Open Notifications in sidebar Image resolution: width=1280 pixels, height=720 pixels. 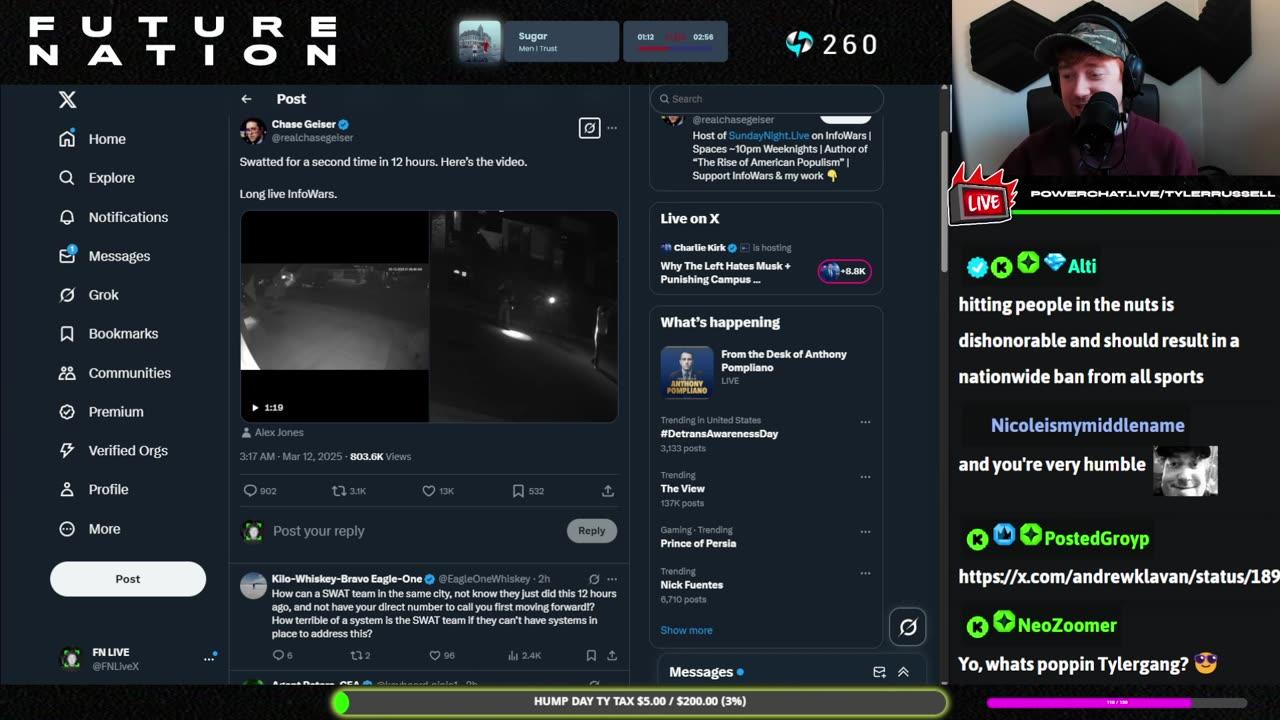[113, 217]
